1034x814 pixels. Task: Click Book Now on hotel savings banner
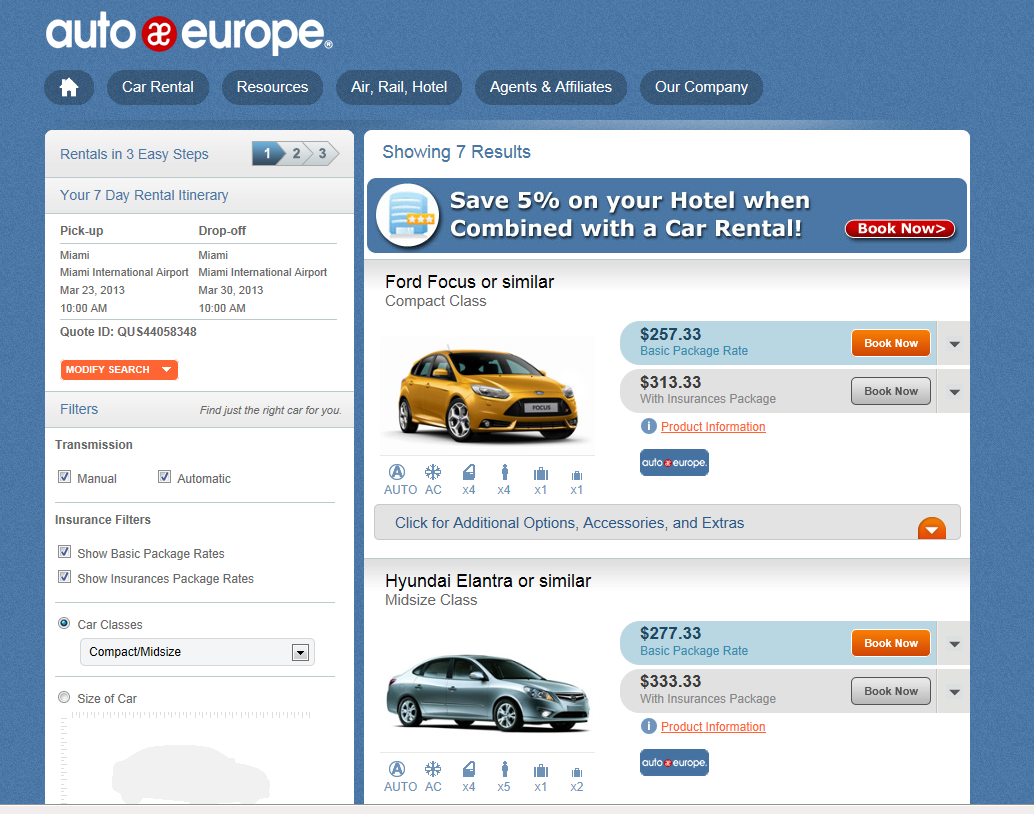900,228
